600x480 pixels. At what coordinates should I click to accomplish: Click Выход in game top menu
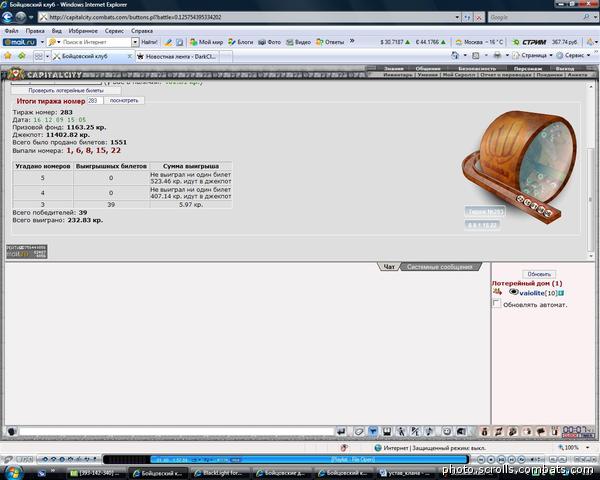click(x=565, y=69)
